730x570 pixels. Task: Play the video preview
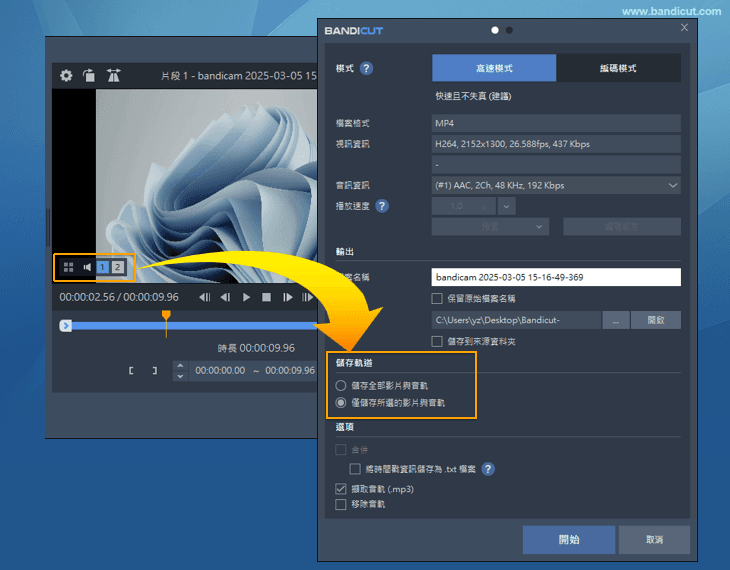pyautogui.click(x=246, y=297)
